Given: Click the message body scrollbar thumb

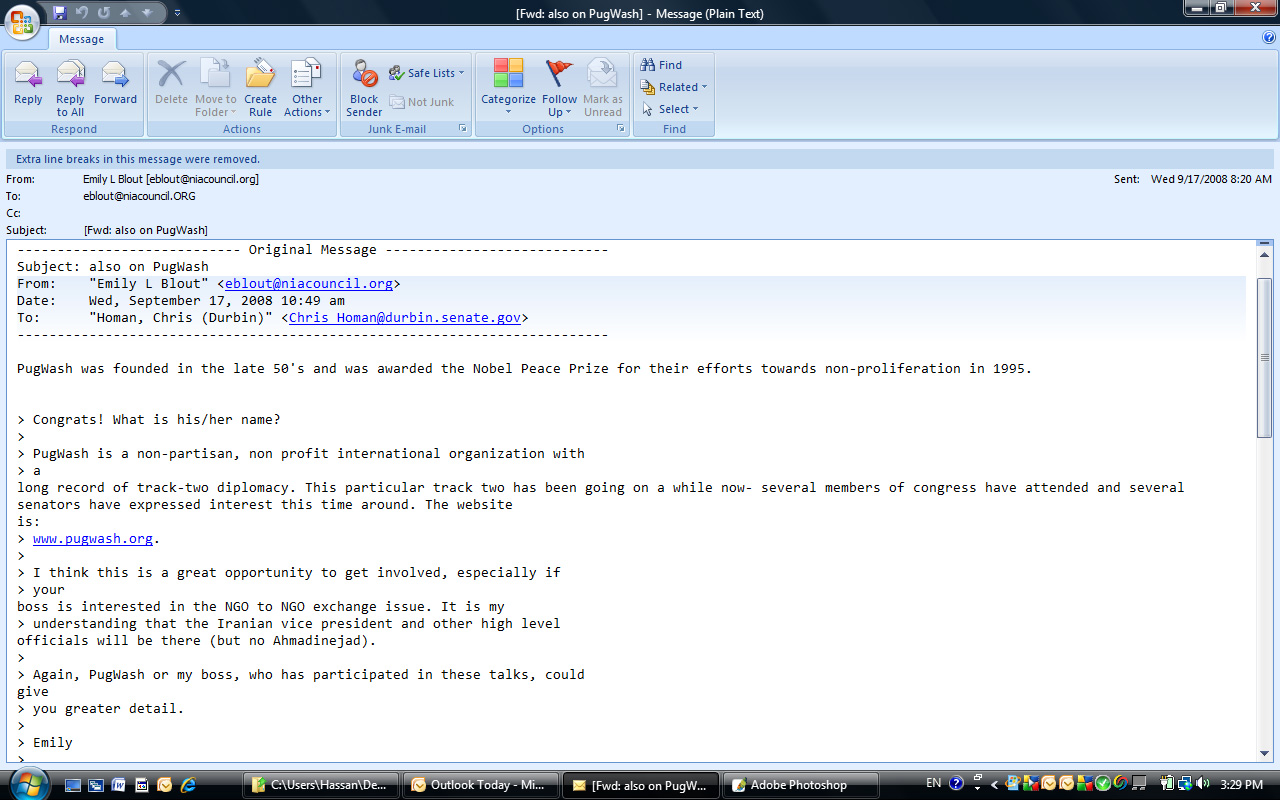Looking at the screenshot, I should pyautogui.click(x=1265, y=357).
